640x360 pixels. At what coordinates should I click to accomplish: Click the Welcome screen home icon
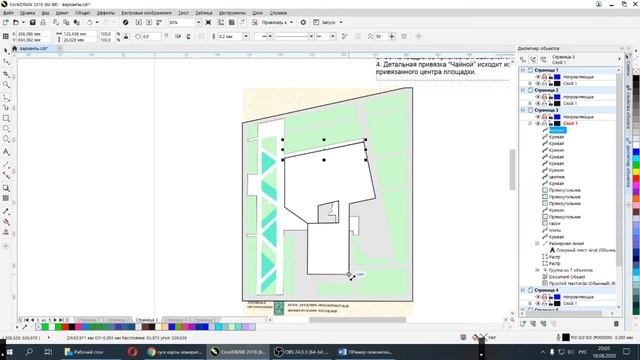pyautogui.click(x=15, y=48)
